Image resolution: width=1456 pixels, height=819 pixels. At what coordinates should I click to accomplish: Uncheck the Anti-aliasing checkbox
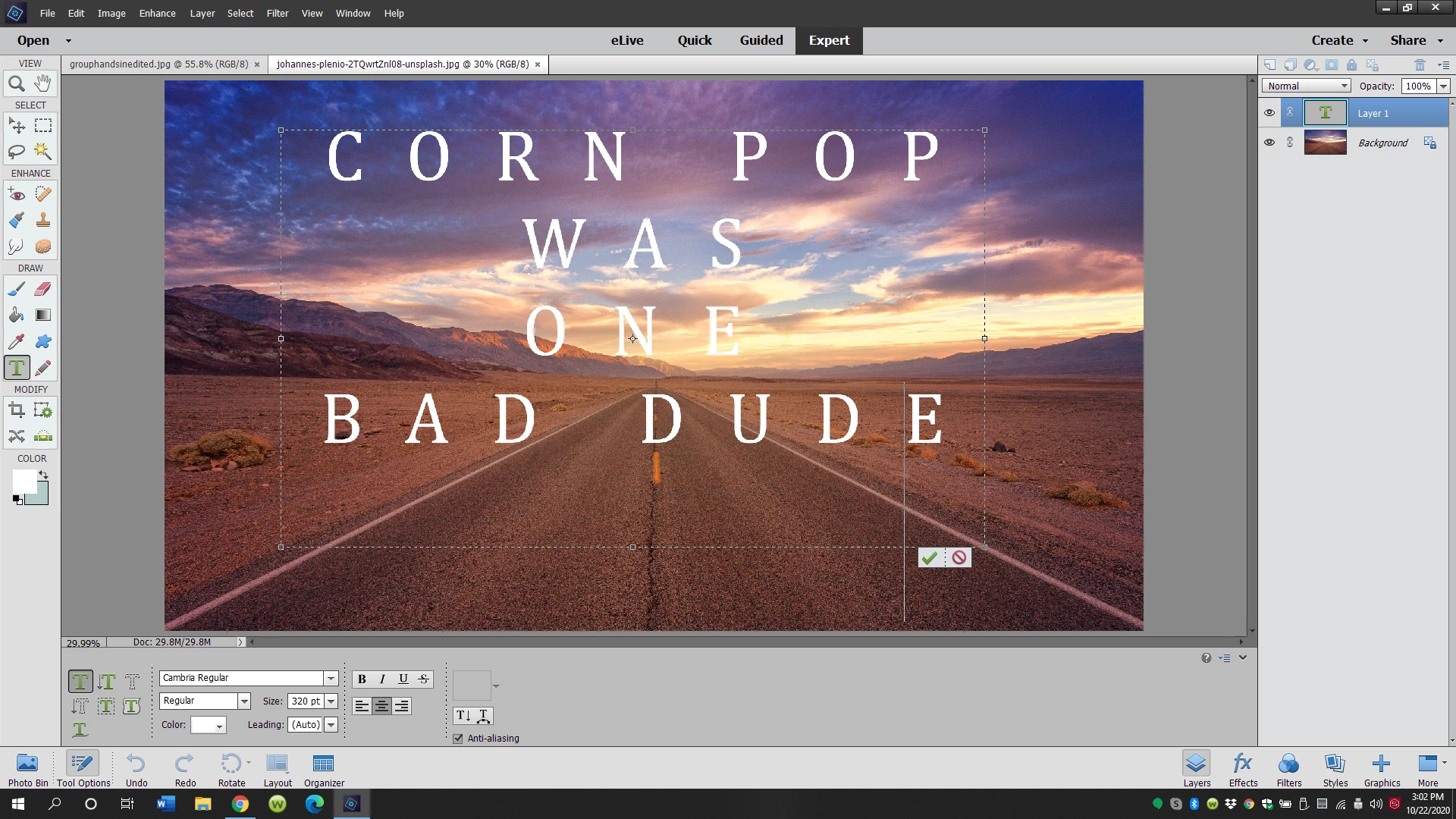(x=458, y=739)
